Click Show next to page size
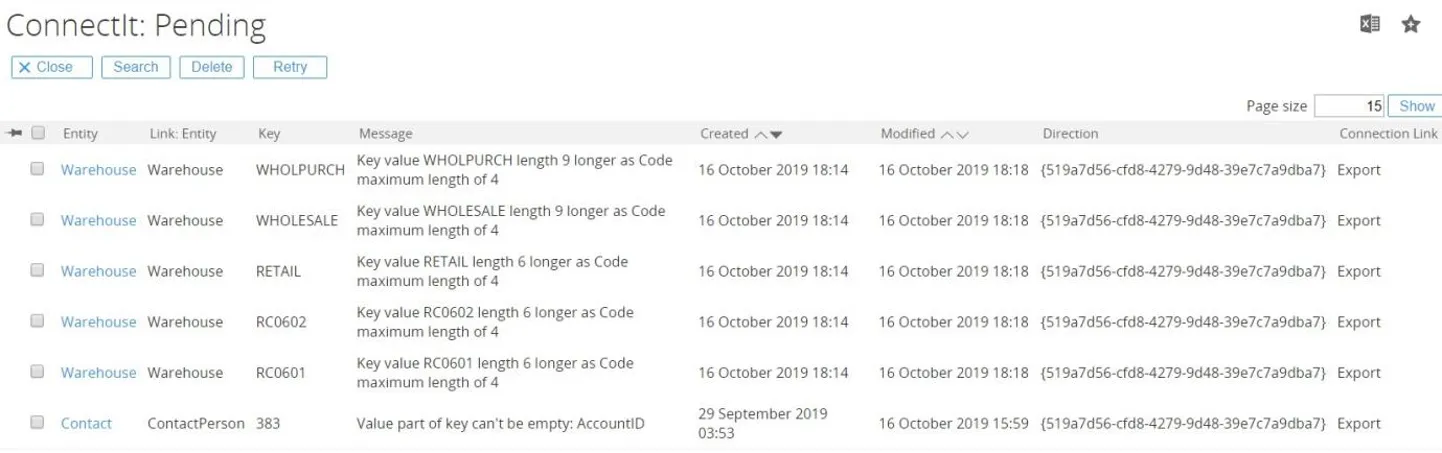Screen dimensions: 1442x453 pyautogui.click(x=1416, y=106)
